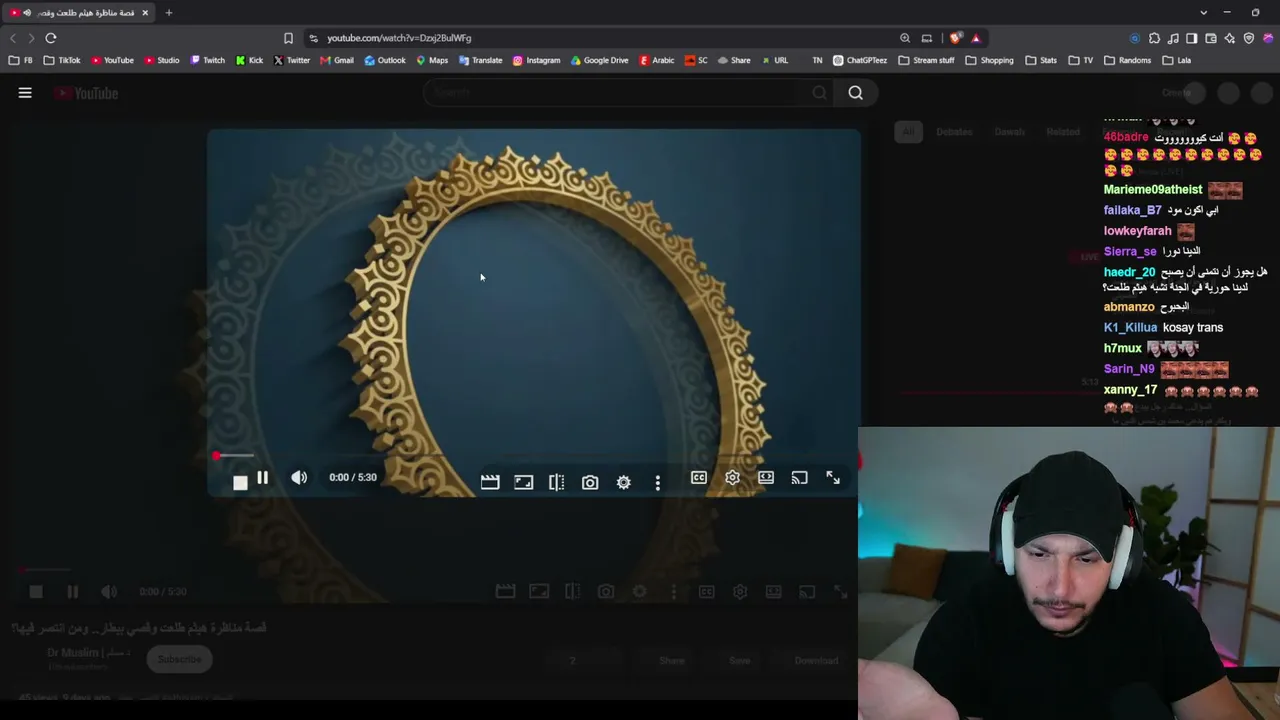Expand the Shopping bookmarks folder
1280x720 pixels.
[x=989, y=60]
